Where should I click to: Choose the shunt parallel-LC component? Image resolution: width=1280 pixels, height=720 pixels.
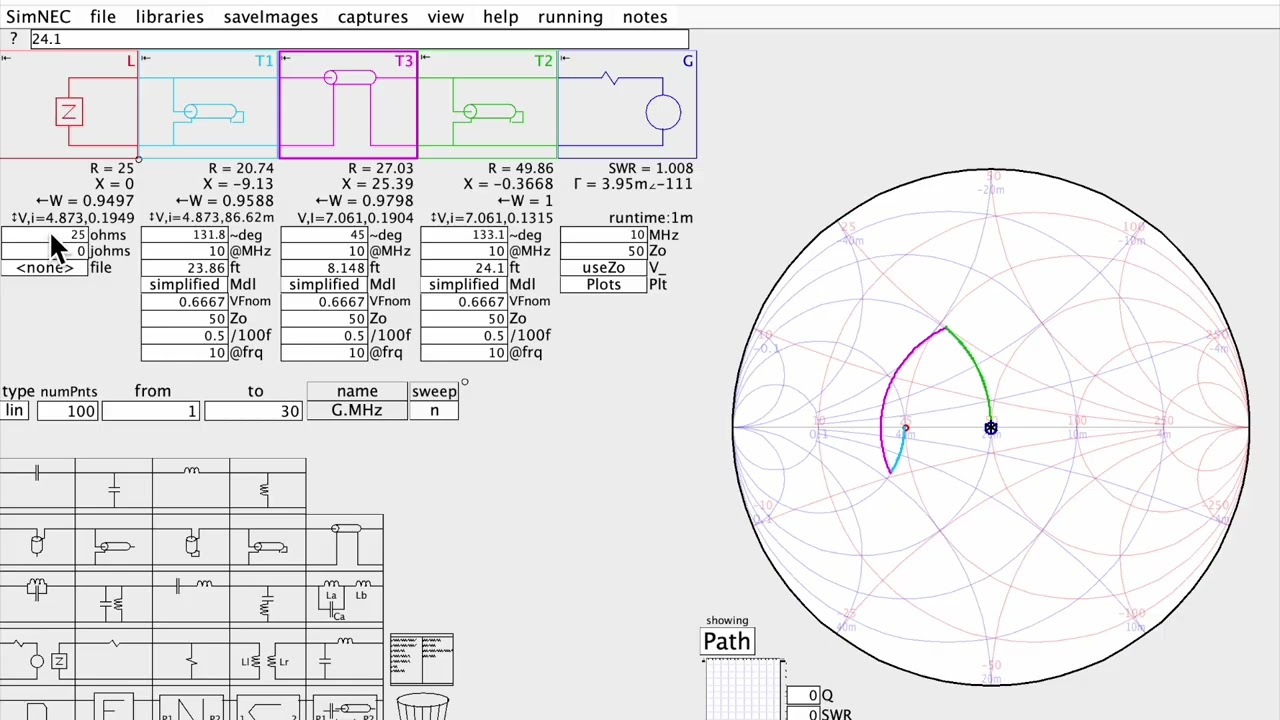[x=114, y=595]
